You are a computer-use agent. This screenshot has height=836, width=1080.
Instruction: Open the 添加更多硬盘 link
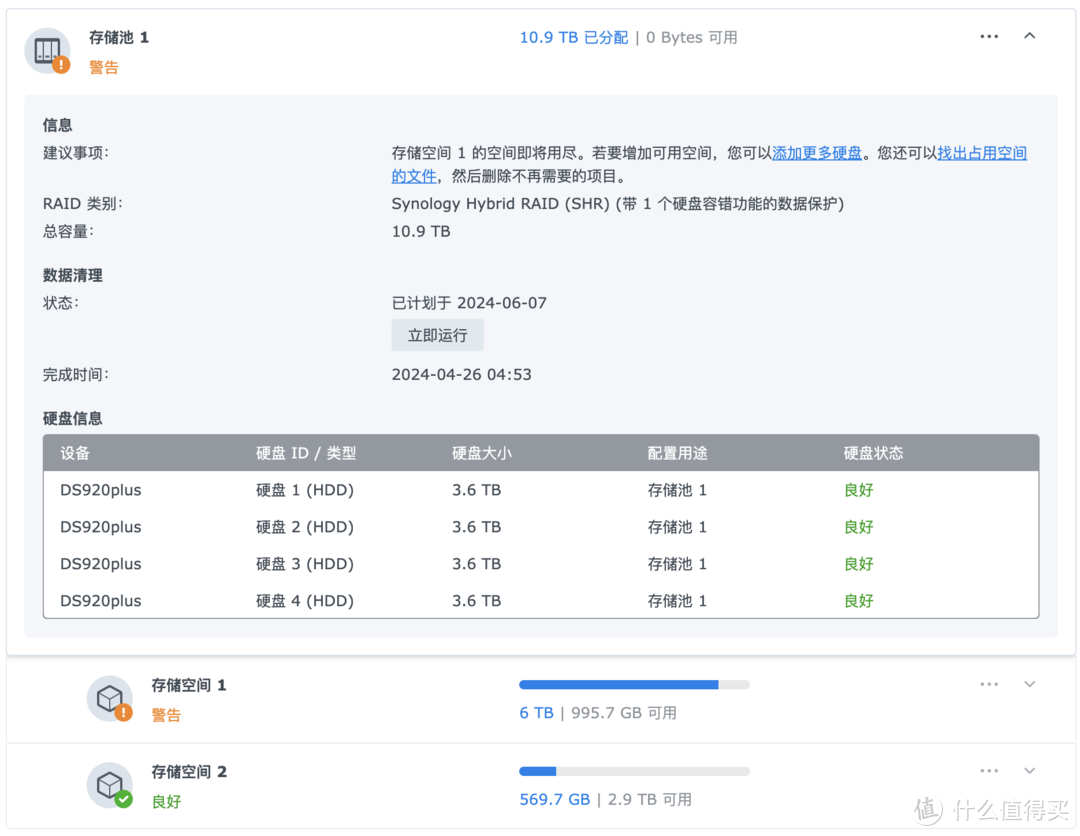point(817,152)
